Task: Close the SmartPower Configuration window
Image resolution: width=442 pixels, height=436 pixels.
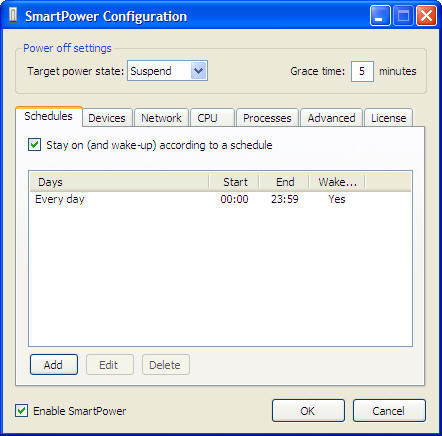Action: [x=426, y=16]
